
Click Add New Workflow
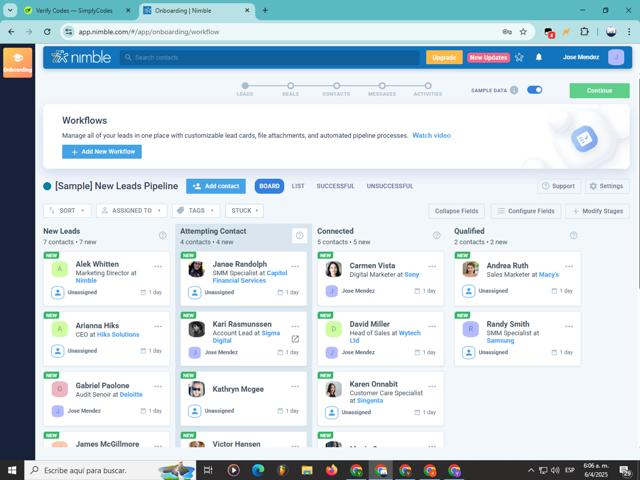coord(102,152)
